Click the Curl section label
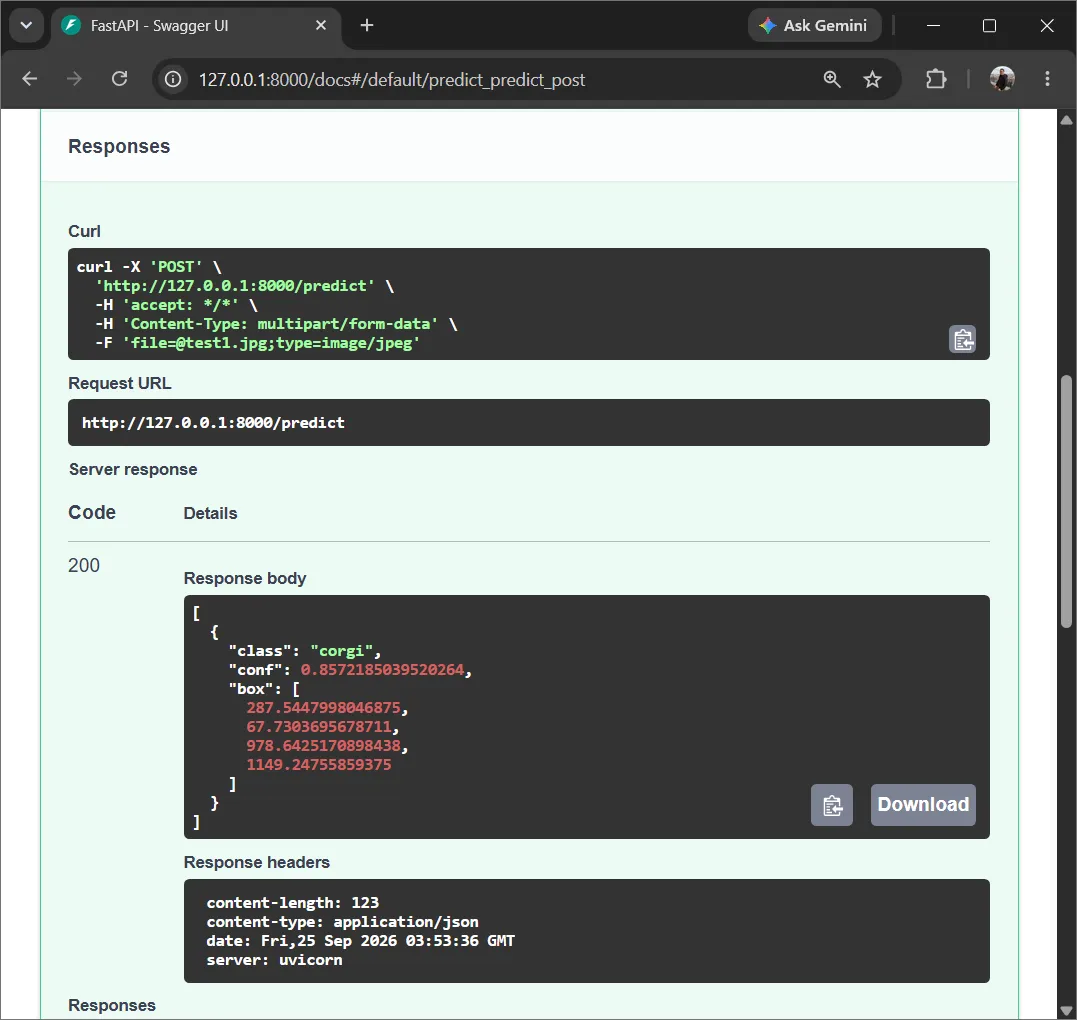 84,231
